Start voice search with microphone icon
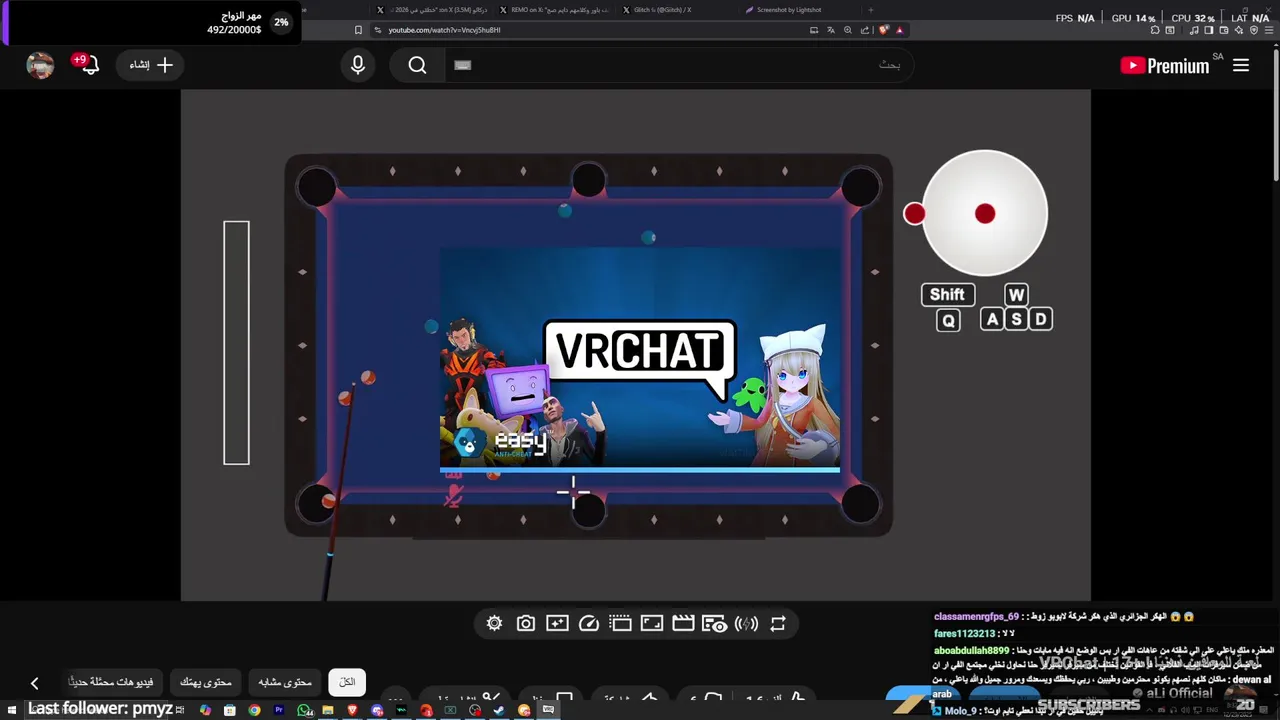The height and width of the screenshot is (720, 1280). [358, 65]
